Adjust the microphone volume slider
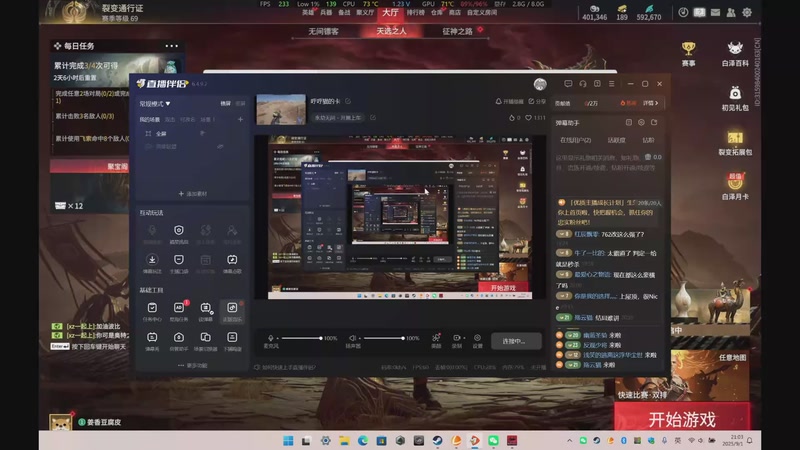This screenshot has width=800, height=450. [301, 338]
